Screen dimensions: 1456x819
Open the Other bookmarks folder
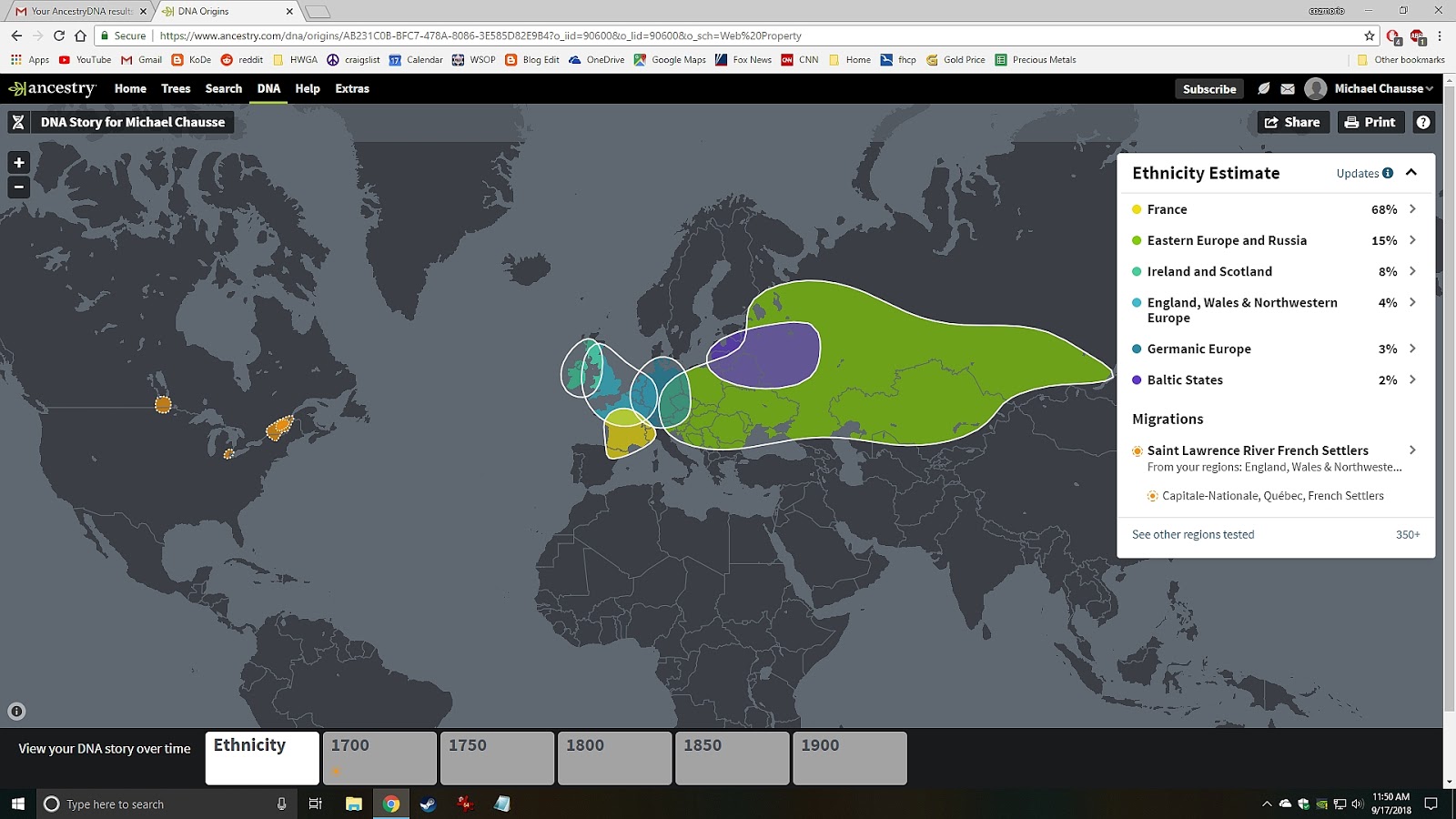(x=1400, y=60)
